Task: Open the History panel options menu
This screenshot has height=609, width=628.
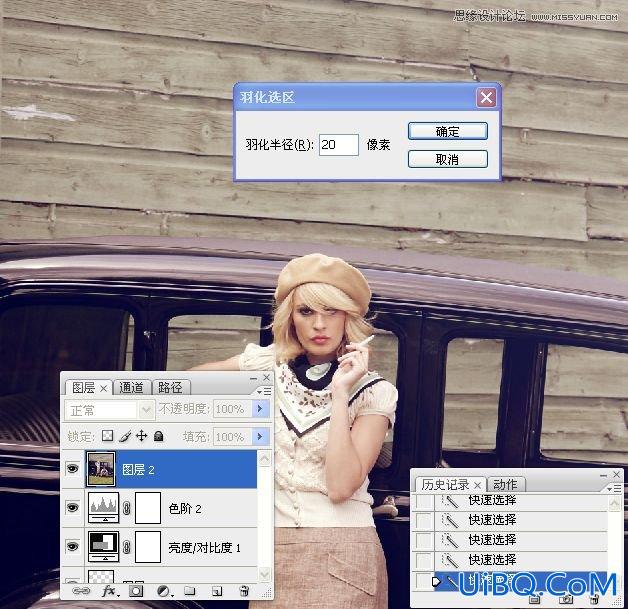Action: [614, 488]
